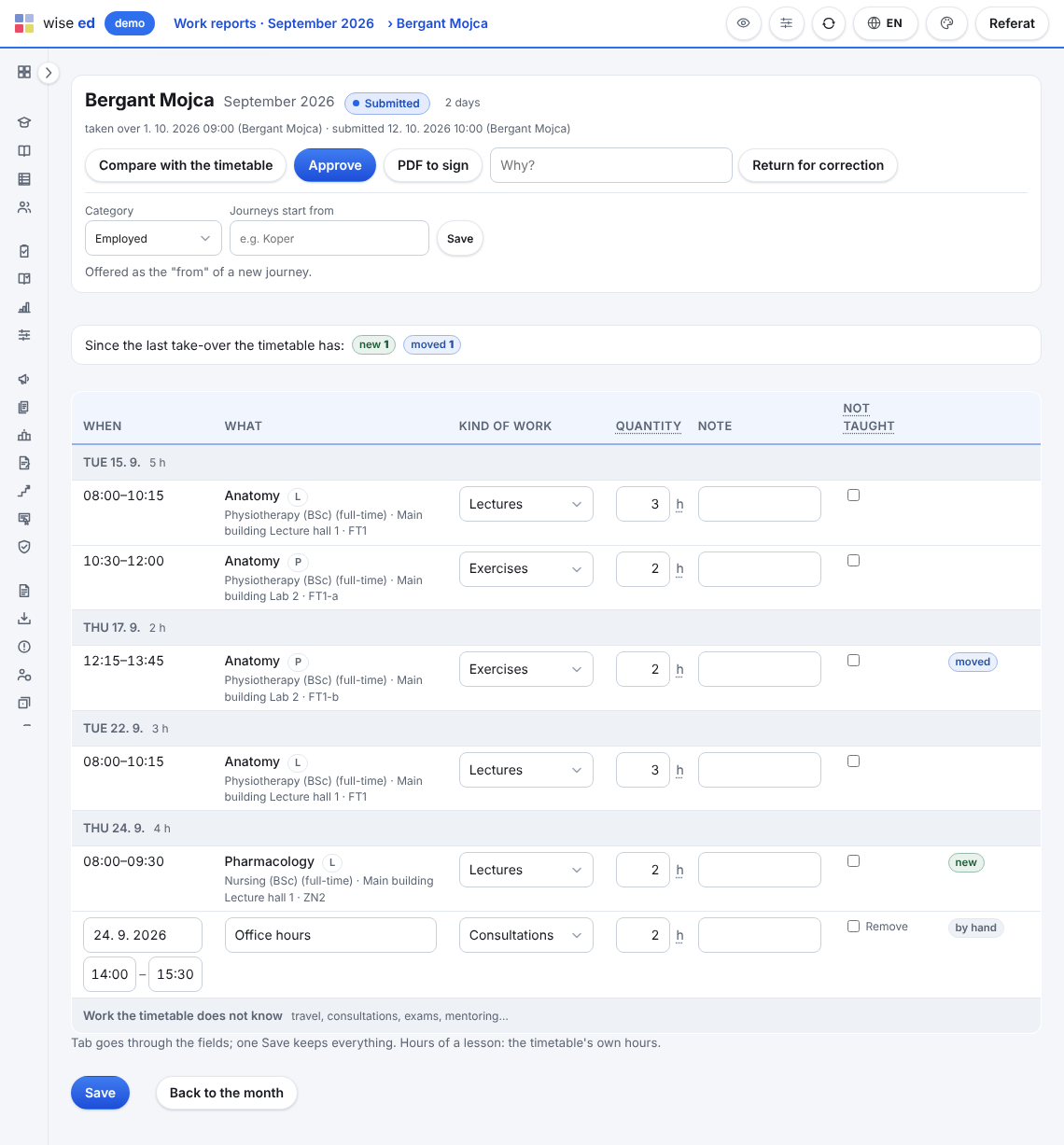Click the bar chart sidebar icon
This screenshot has width=1064, height=1145.
pos(24,307)
